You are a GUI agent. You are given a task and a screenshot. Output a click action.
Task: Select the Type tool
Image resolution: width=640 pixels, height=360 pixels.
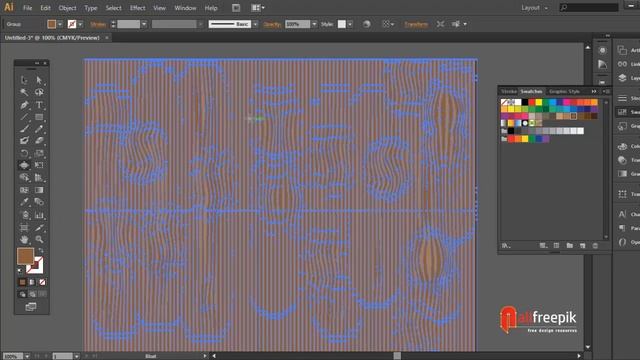point(39,105)
